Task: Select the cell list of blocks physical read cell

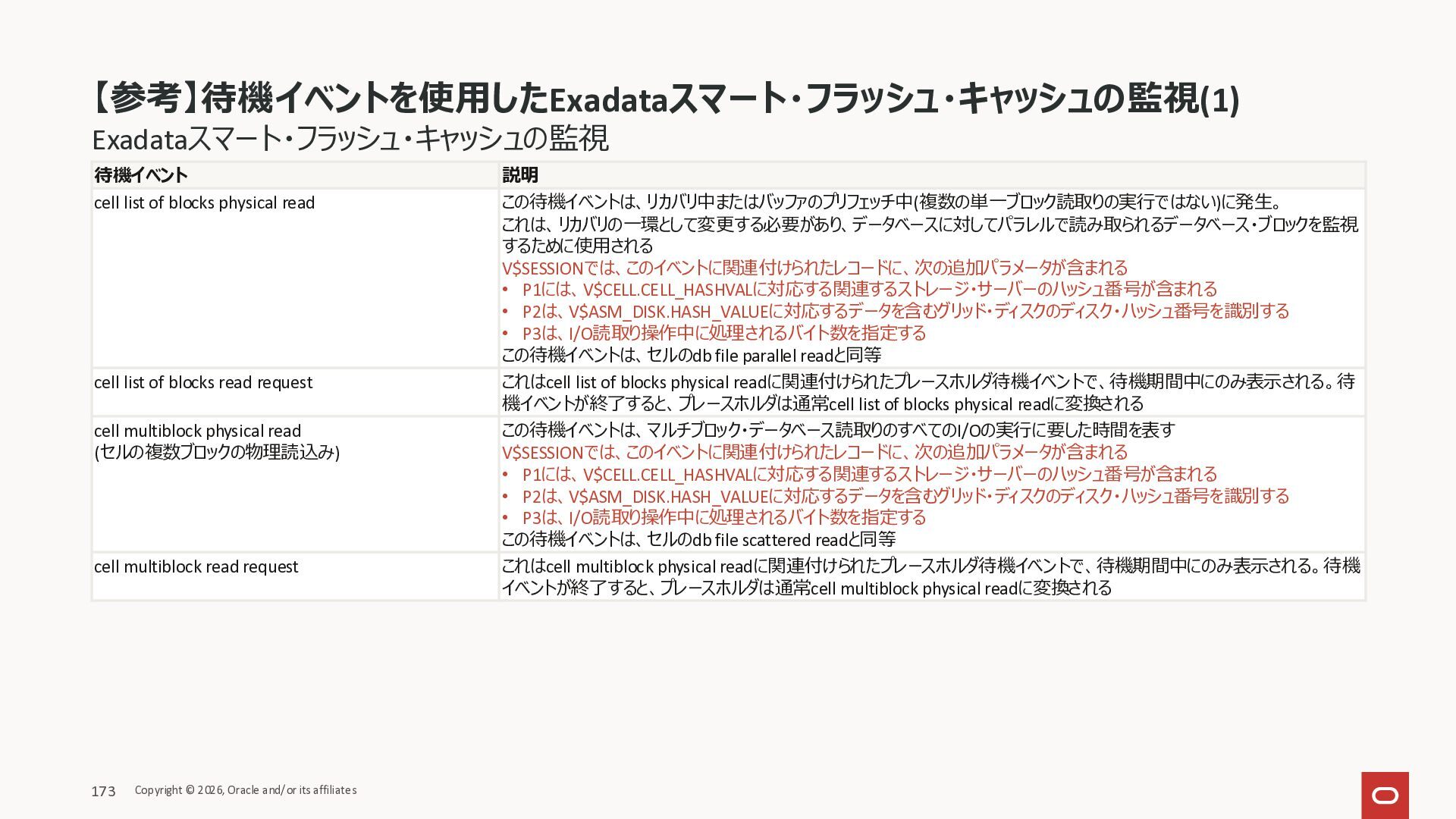Action: 204,203
